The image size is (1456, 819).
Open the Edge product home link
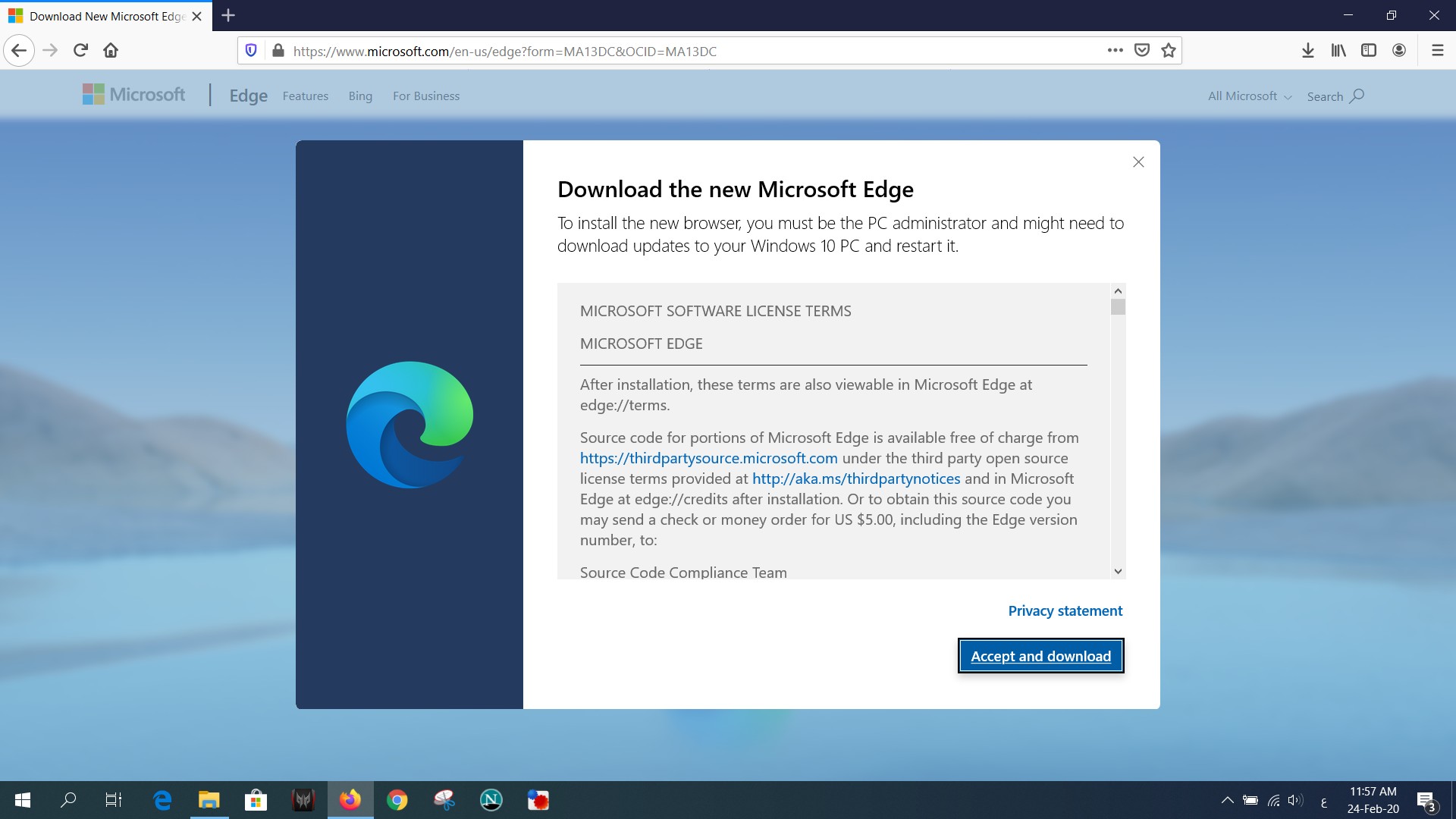(x=248, y=96)
